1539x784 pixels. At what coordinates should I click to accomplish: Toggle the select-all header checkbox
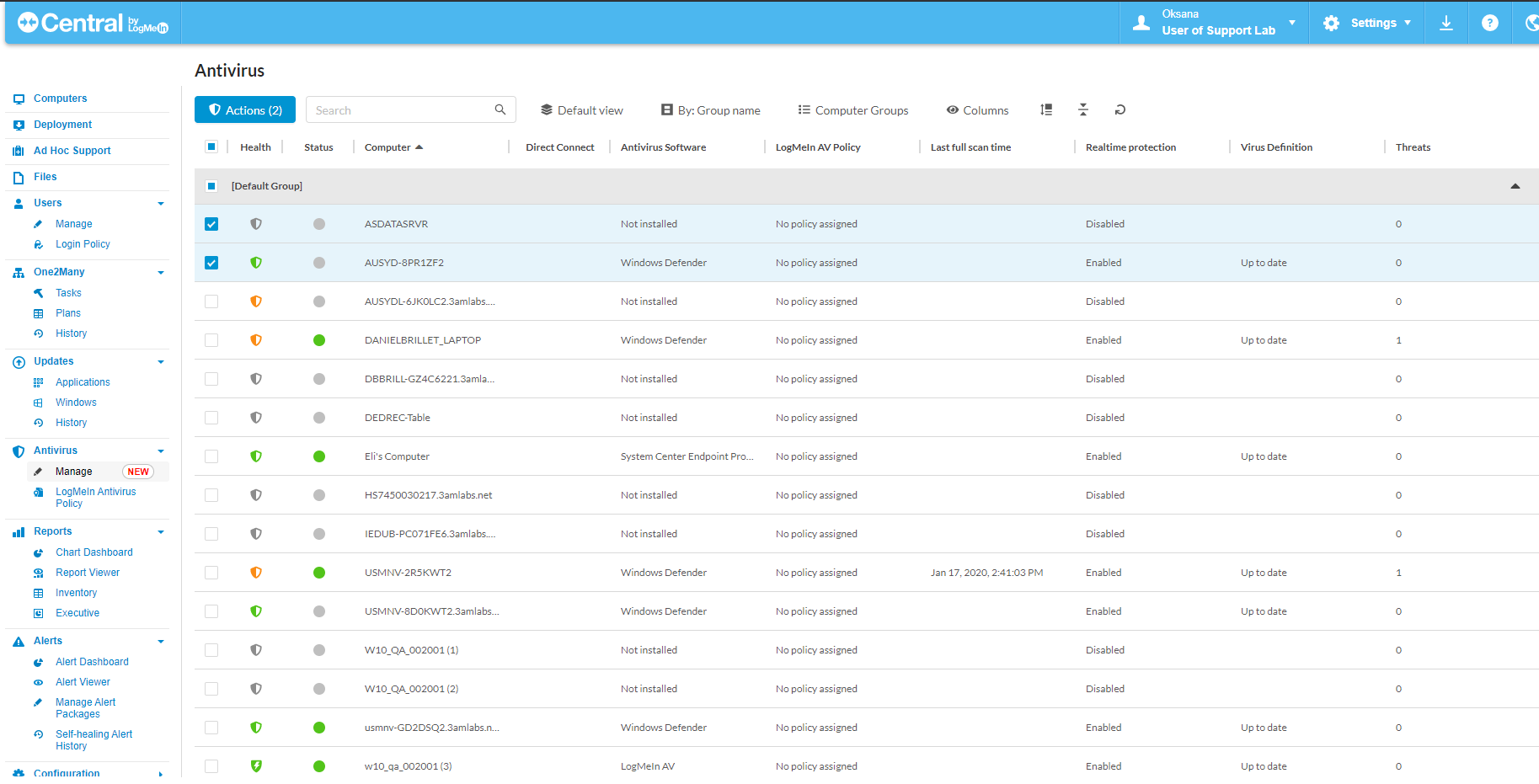point(211,147)
